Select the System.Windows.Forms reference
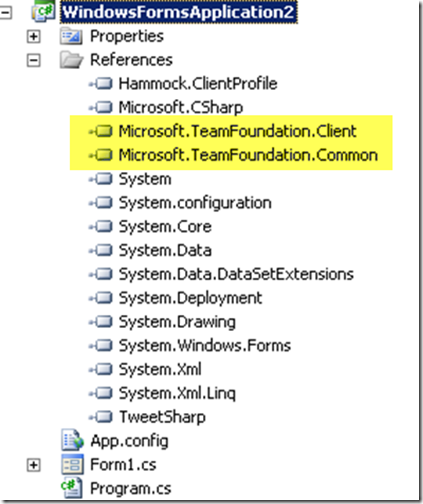The width and height of the screenshot is (423, 504). (x=205, y=346)
